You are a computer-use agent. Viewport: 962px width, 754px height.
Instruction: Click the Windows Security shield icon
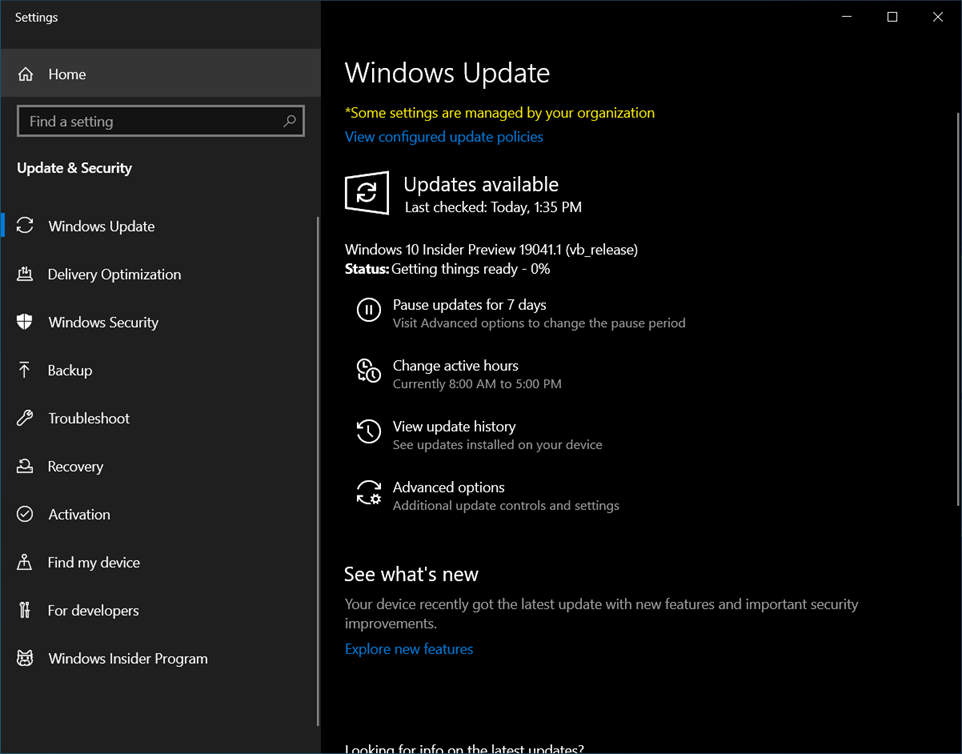[25, 321]
